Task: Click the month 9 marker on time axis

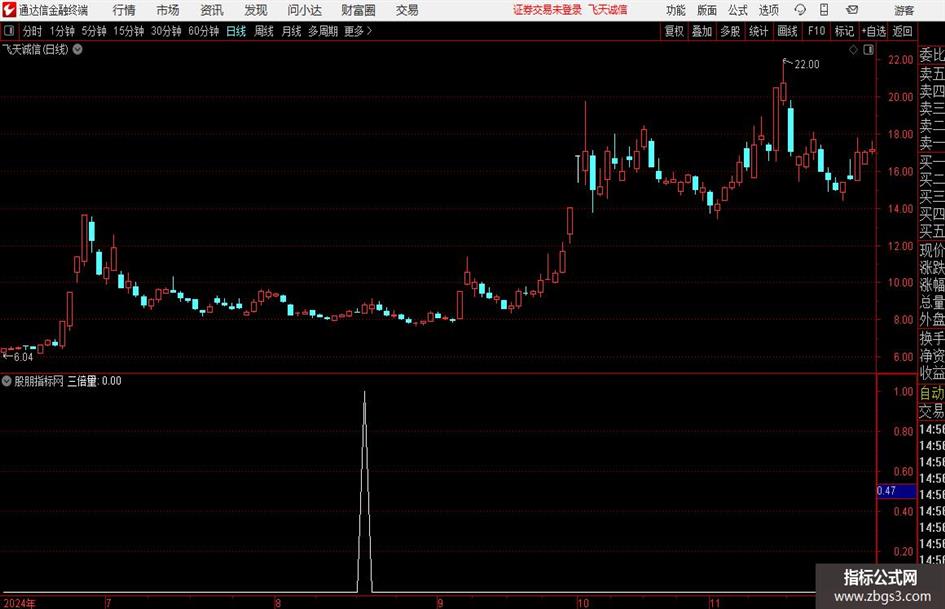Action: pyautogui.click(x=441, y=603)
